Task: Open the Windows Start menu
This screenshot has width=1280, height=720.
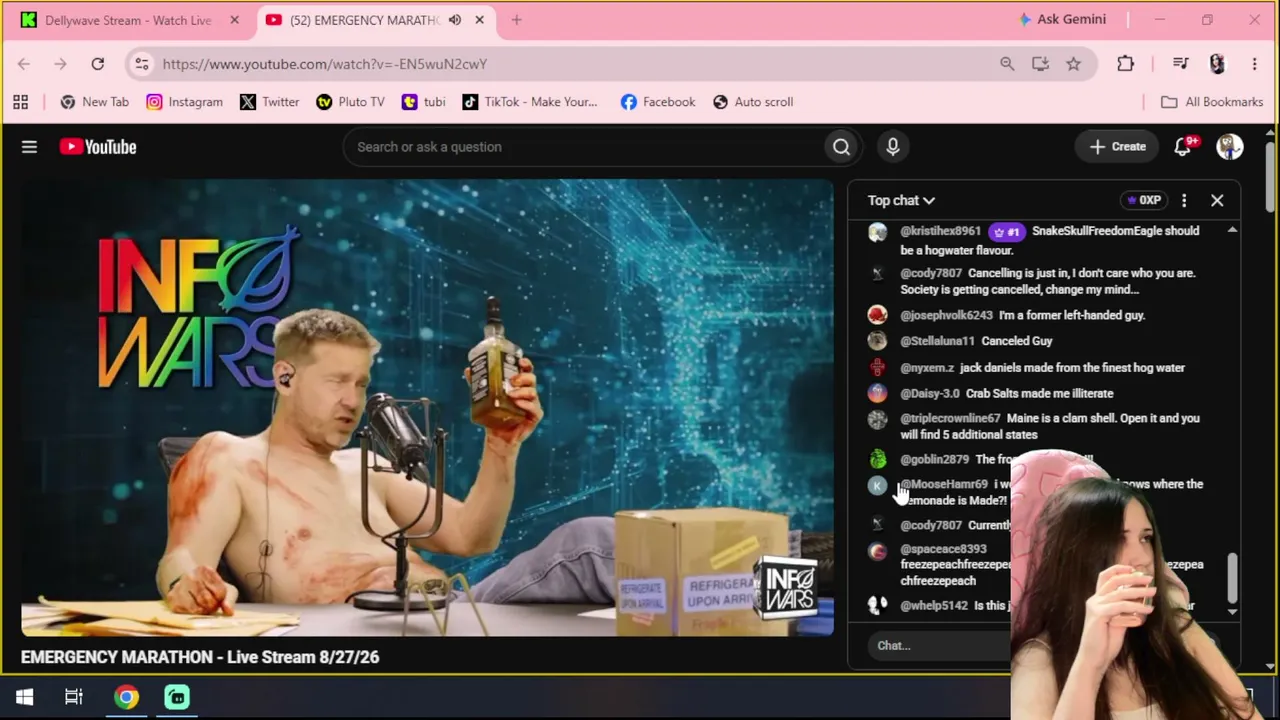Action: point(24,697)
